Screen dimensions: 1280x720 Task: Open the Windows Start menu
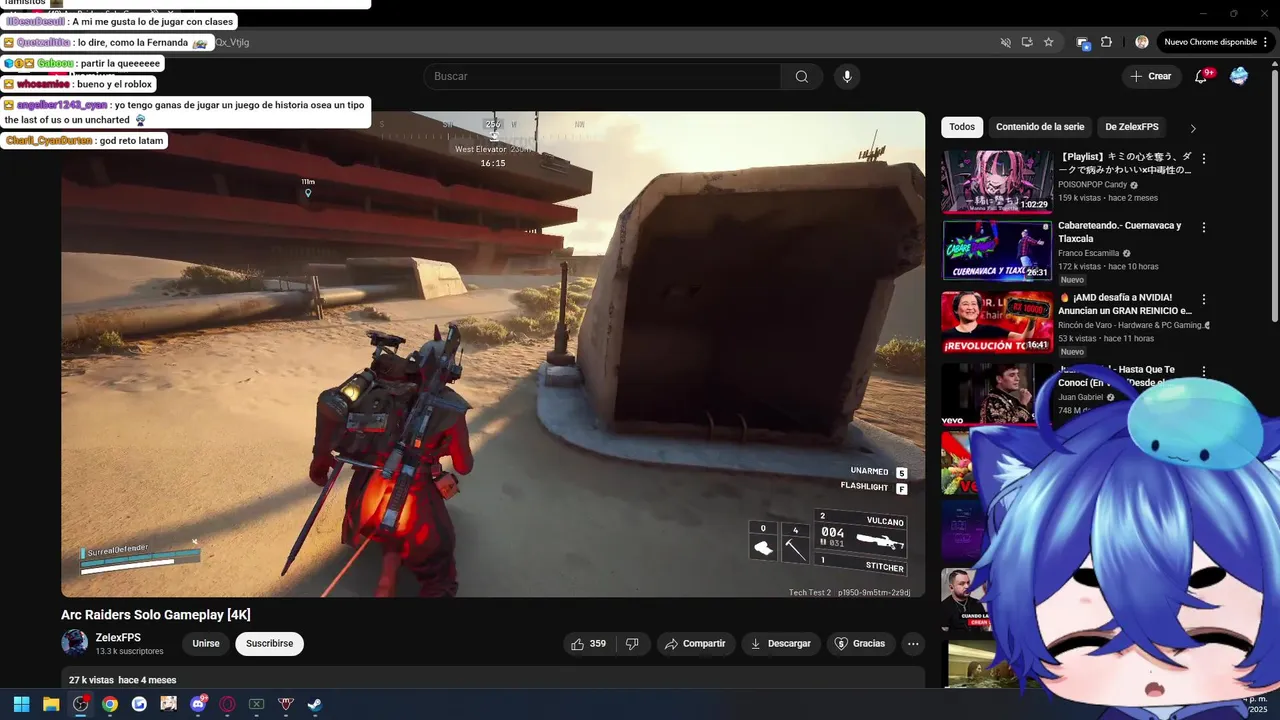21,704
